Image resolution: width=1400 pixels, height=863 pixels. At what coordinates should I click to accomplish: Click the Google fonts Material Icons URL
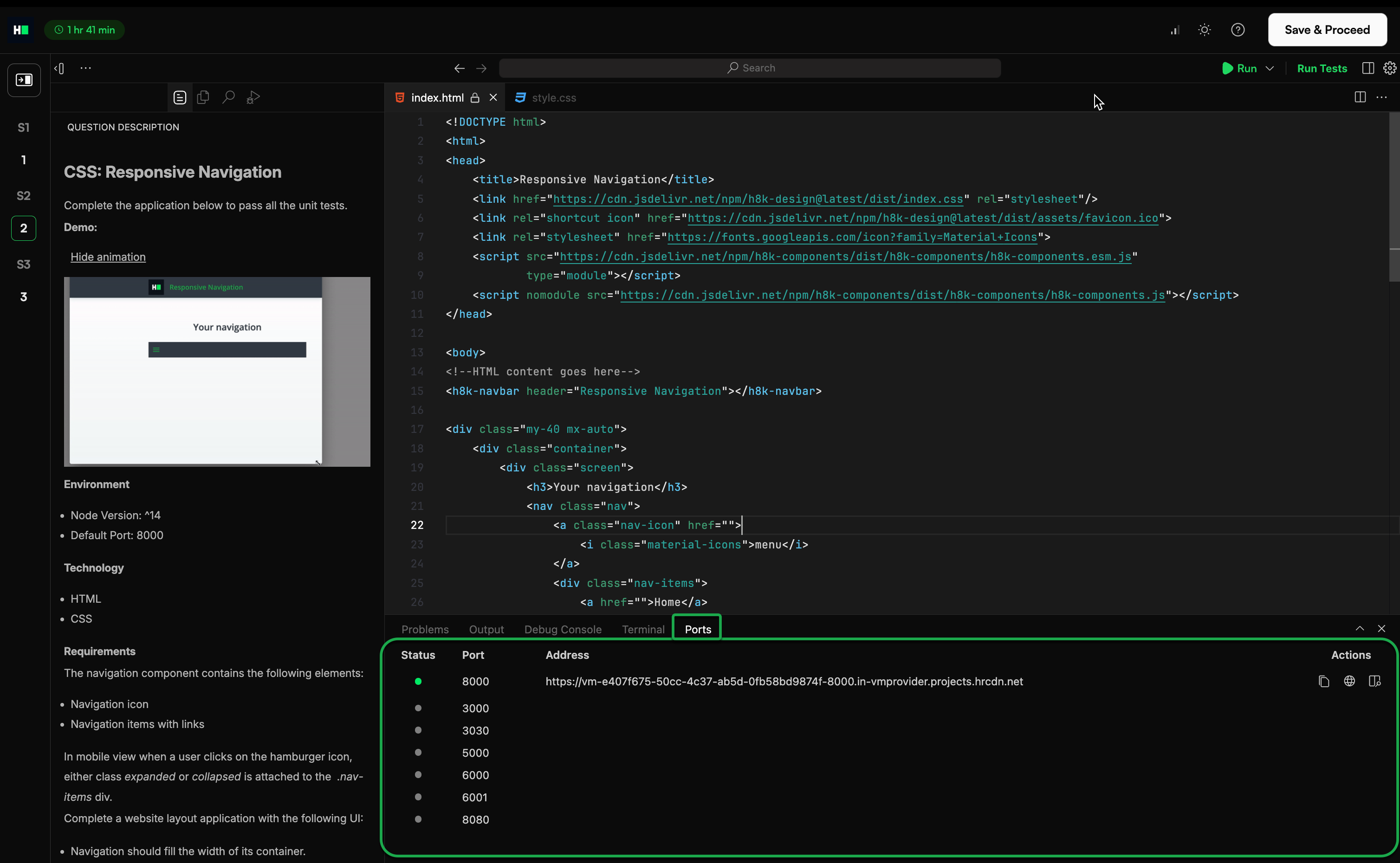[852, 238]
